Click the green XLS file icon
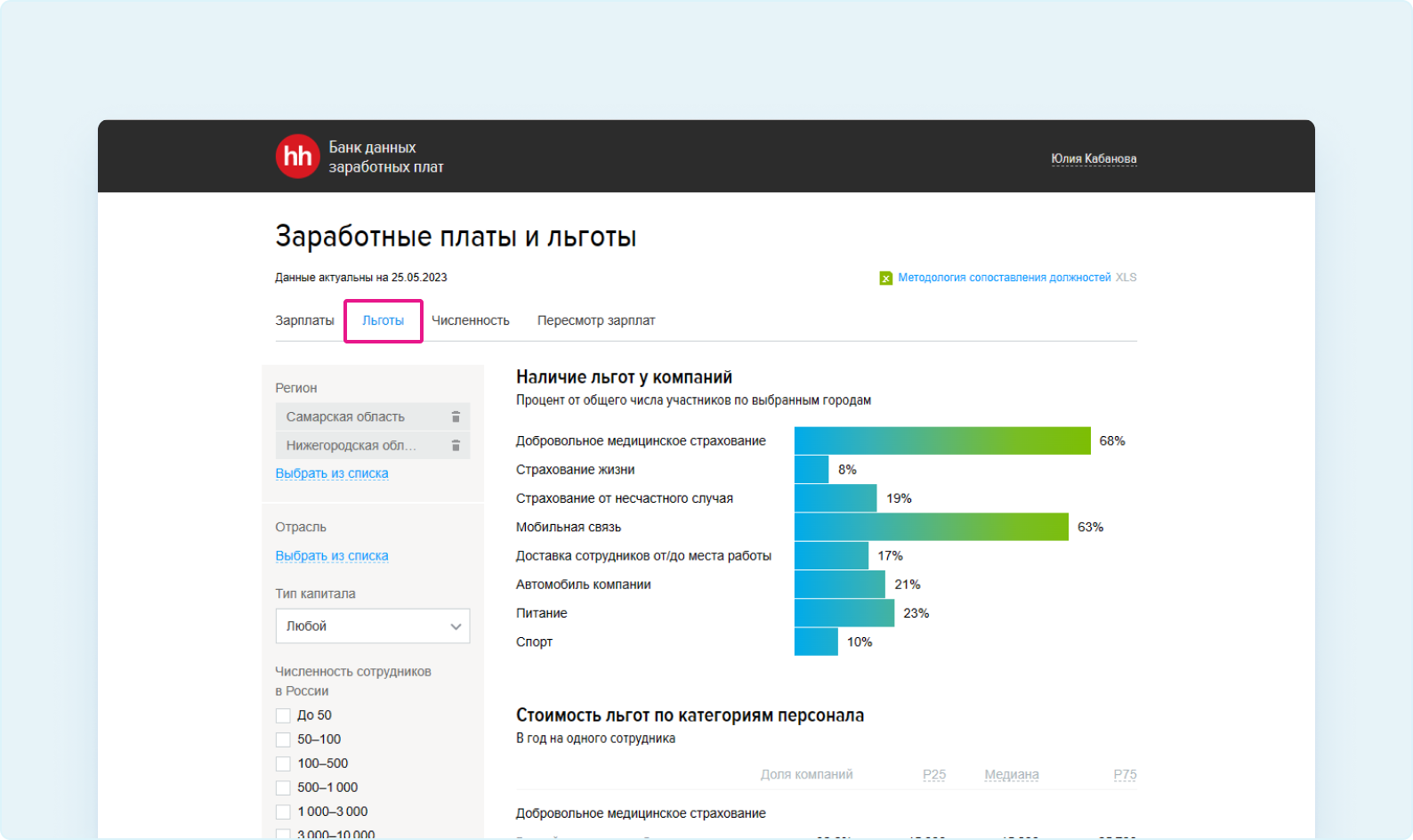The width and height of the screenshot is (1413, 840). pyautogui.click(x=886, y=278)
